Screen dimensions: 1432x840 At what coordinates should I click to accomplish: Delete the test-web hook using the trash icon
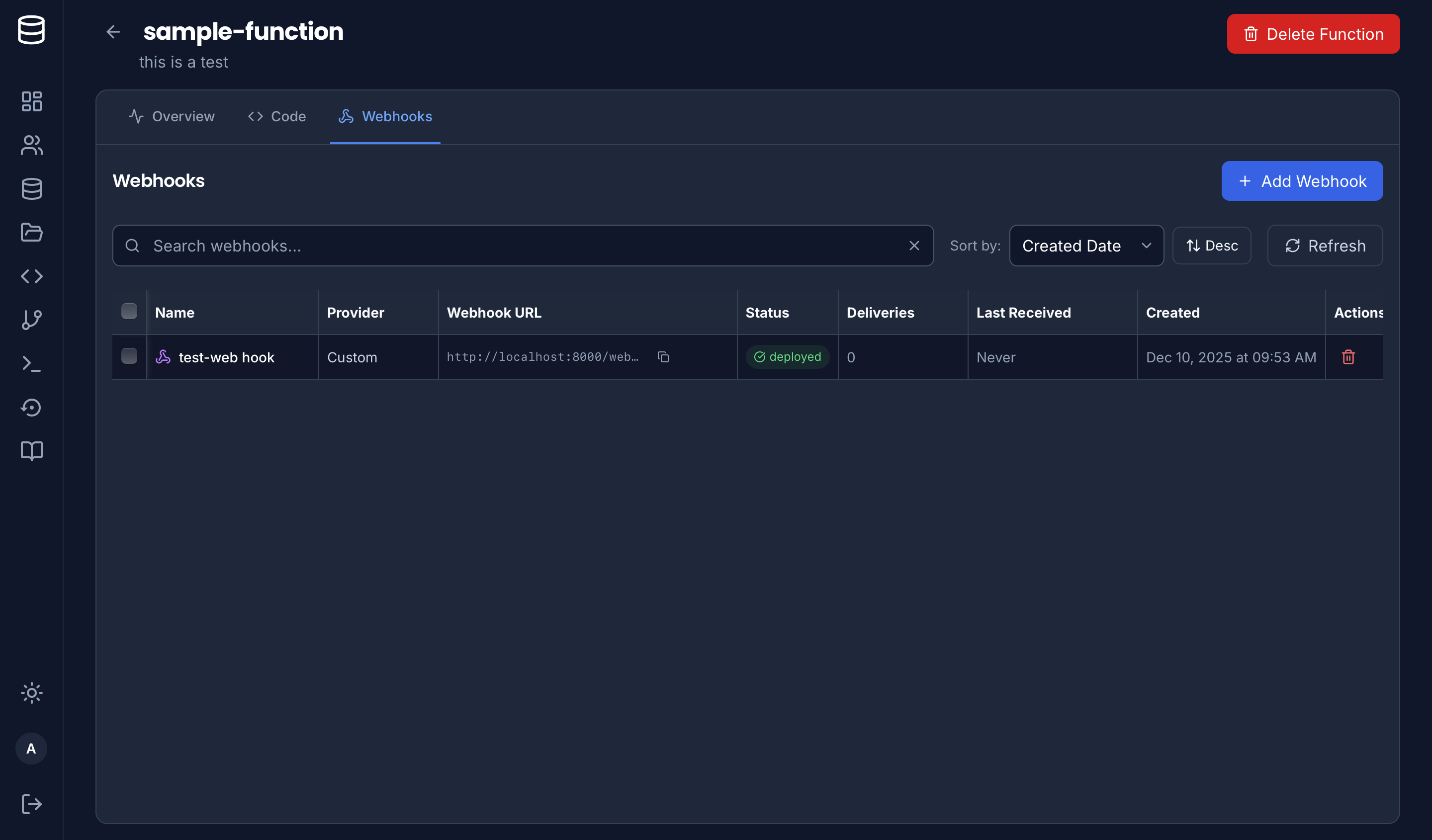pyautogui.click(x=1349, y=357)
